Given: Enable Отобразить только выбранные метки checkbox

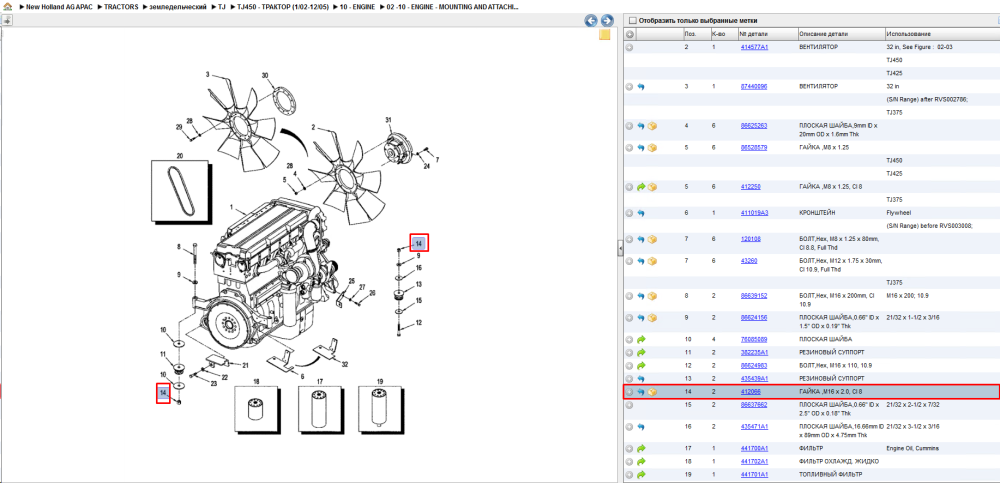Looking at the screenshot, I should (x=633, y=20).
